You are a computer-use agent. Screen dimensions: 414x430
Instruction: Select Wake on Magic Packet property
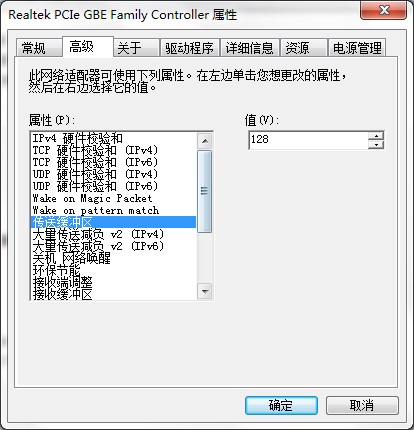pyautogui.click(x=113, y=198)
